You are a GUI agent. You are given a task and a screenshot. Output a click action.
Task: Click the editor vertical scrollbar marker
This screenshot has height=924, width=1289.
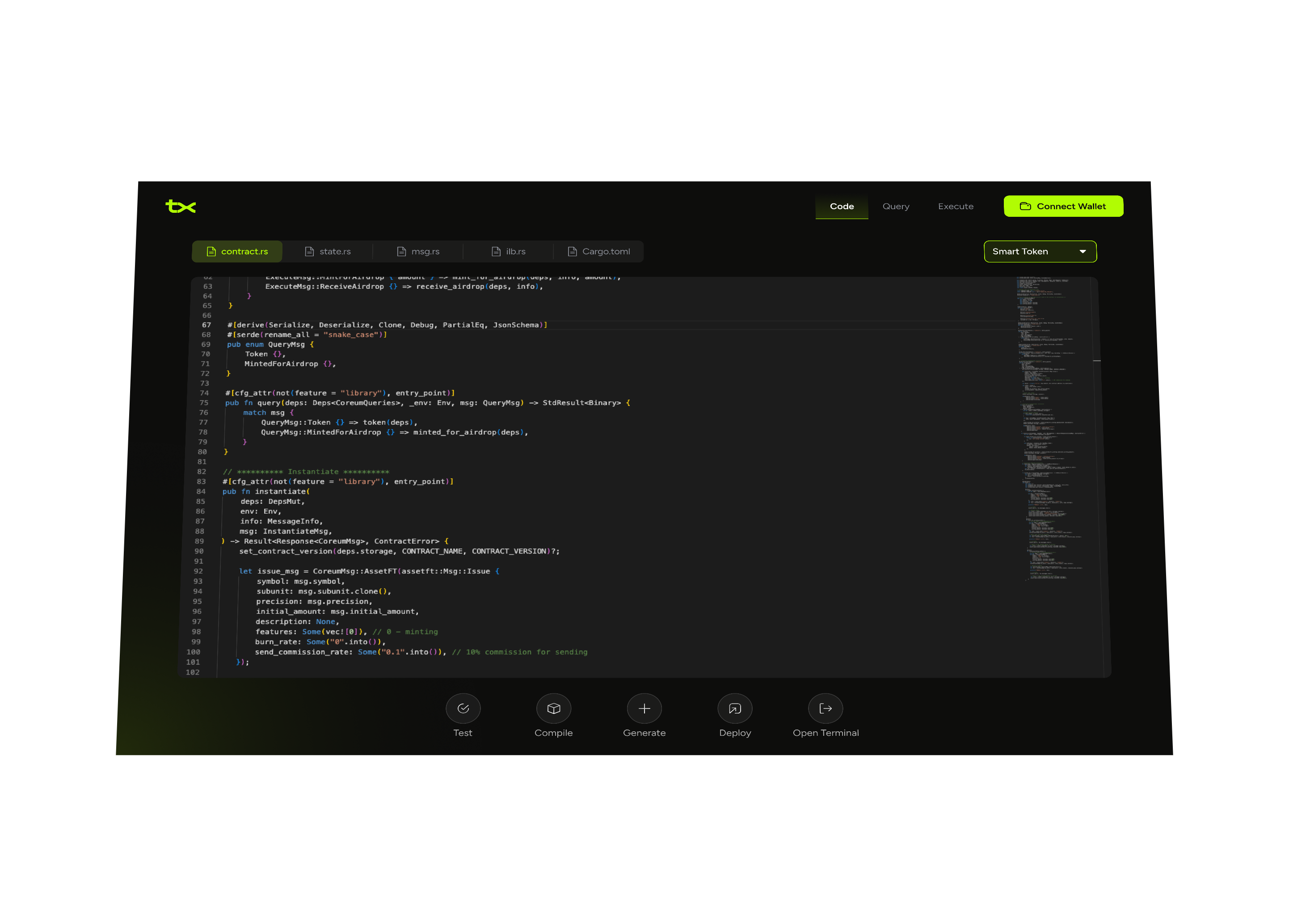1097,360
